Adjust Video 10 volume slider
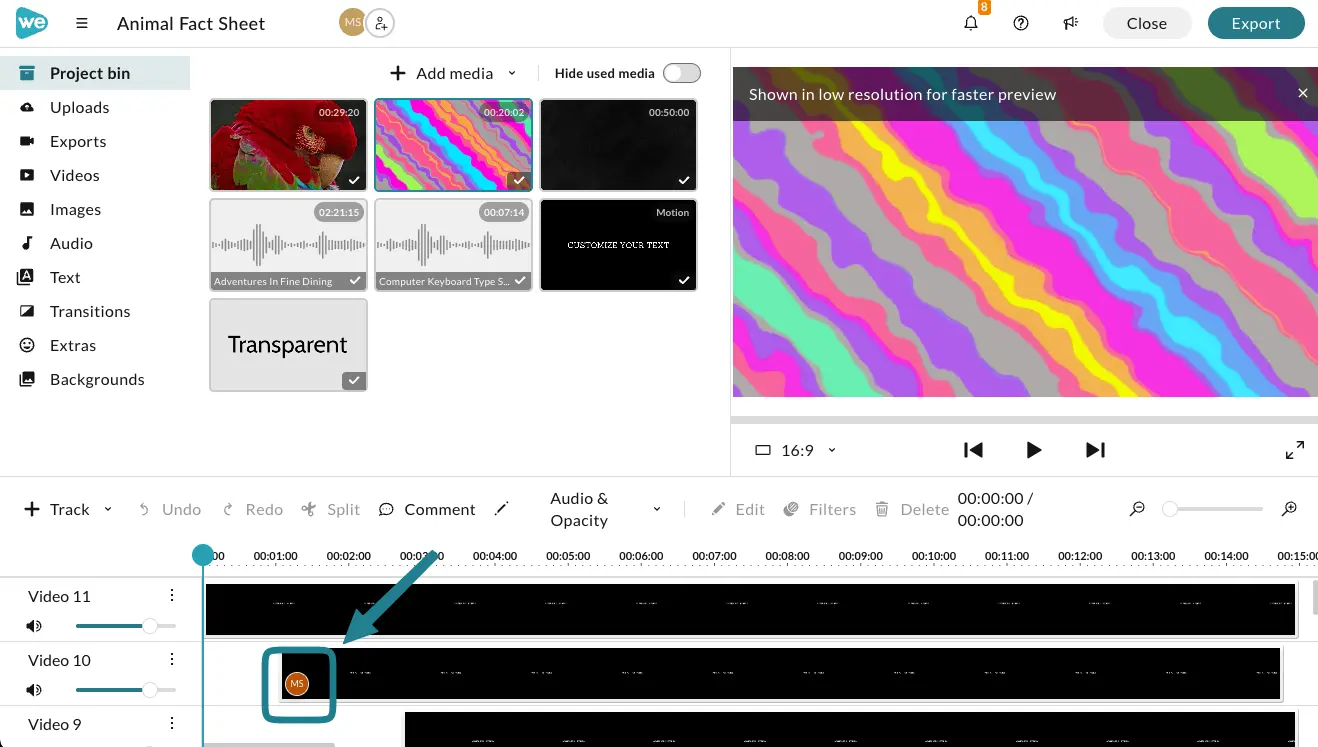The image size is (1318, 747). [x=126, y=690]
